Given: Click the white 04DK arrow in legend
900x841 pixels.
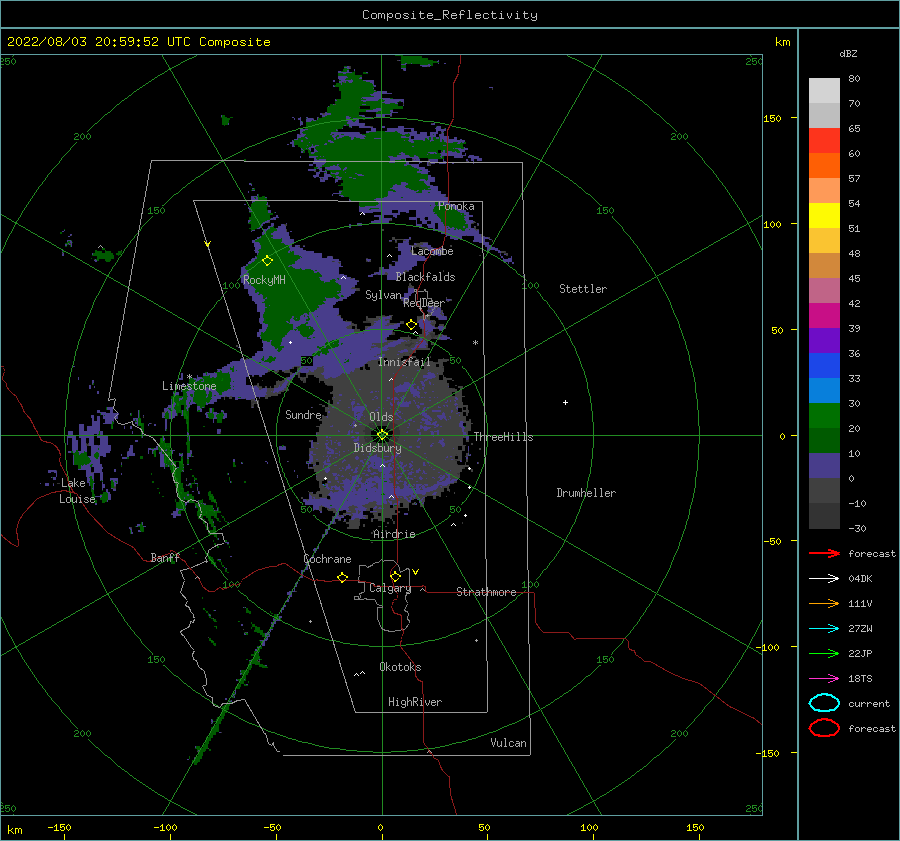Looking at the screenshot, I should pyautogui.click(x=824, y=578).
